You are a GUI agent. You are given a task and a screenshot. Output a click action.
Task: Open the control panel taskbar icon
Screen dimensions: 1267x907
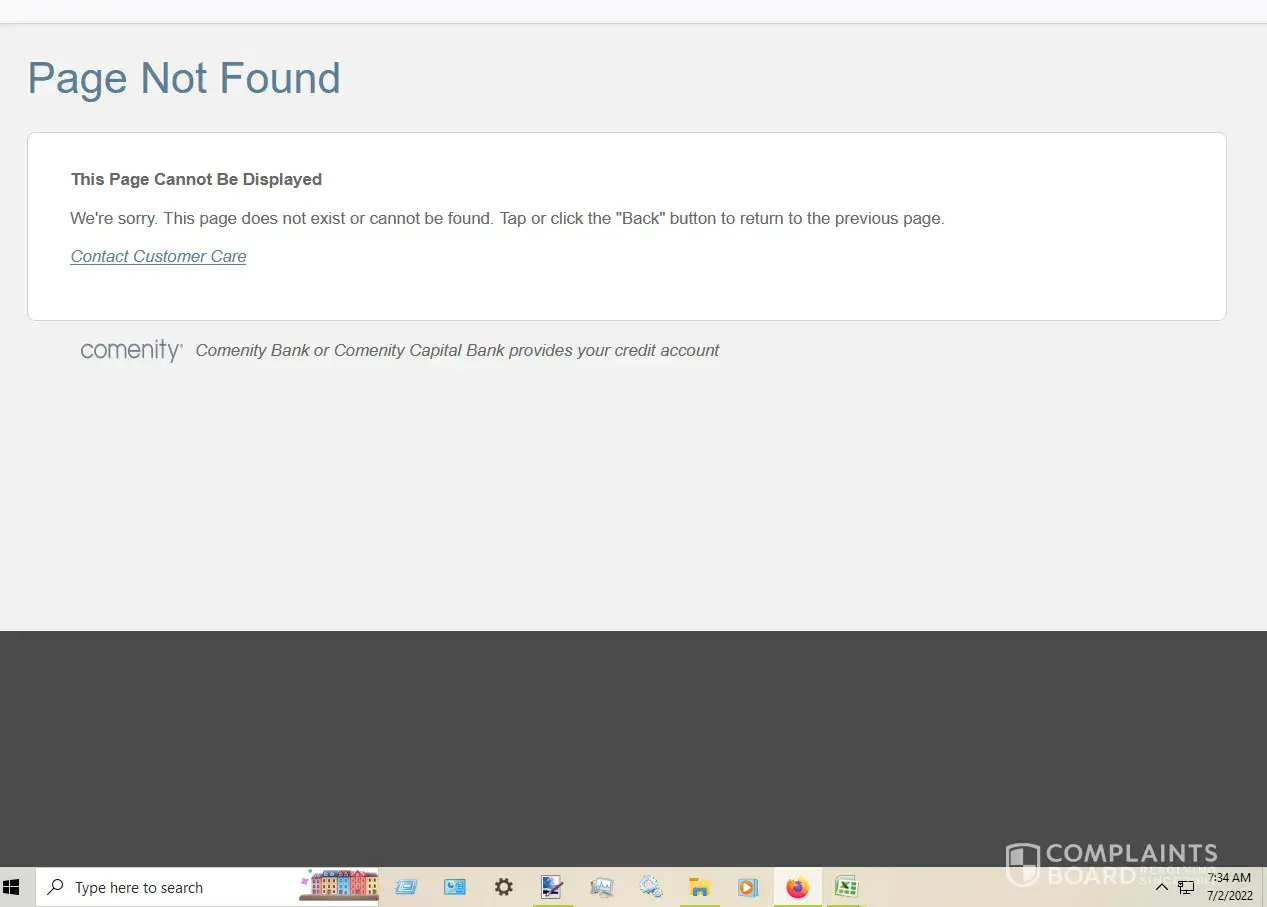click(x=455, y=887)
